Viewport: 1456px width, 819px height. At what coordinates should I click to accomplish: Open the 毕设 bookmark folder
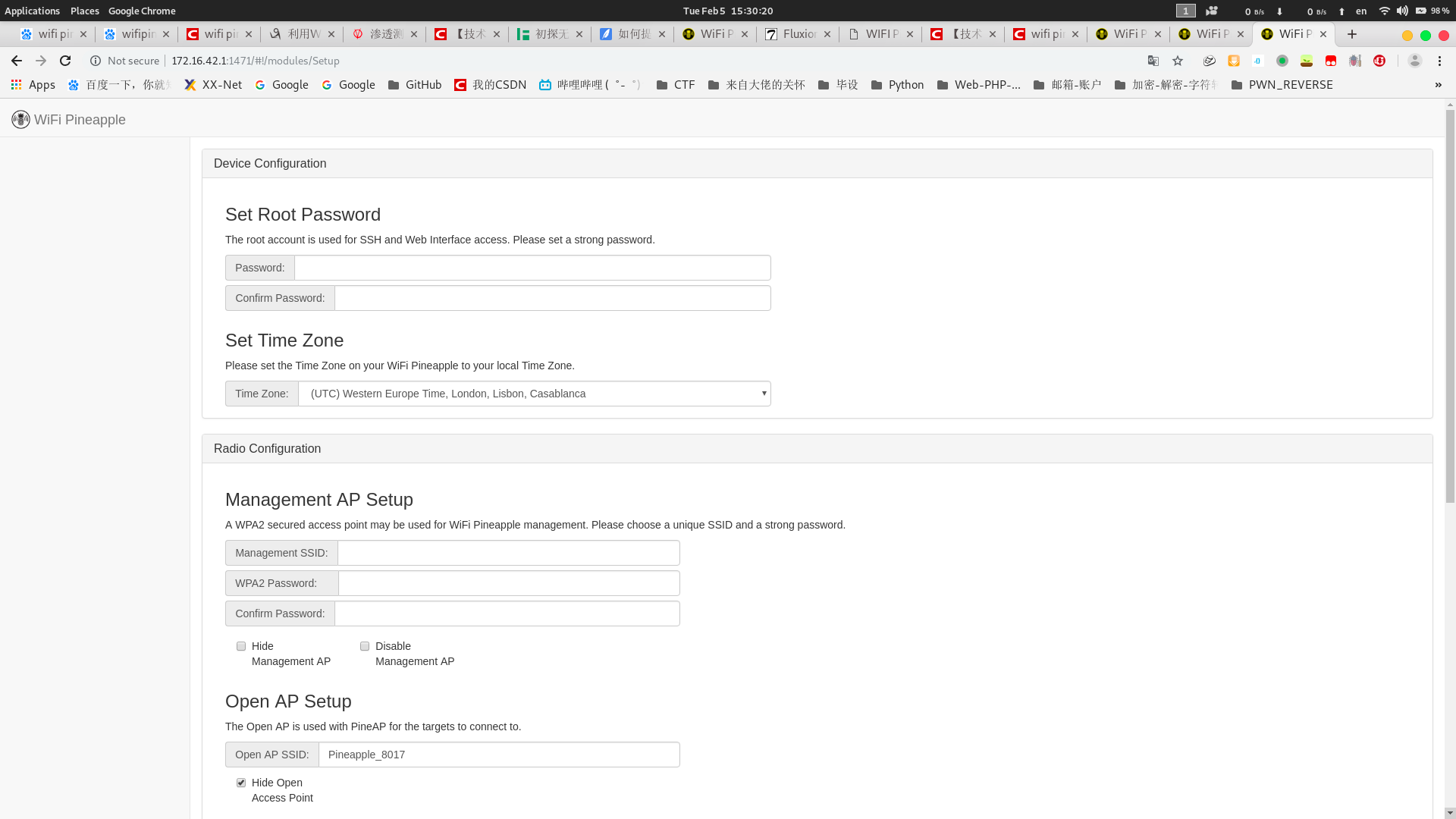tap(838, 85)
